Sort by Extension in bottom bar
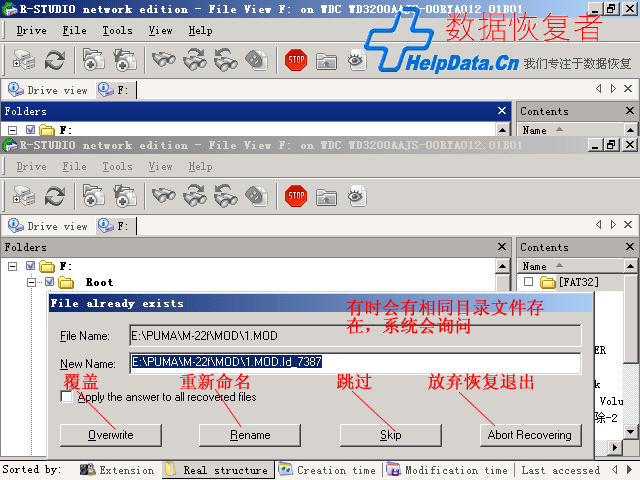The image size is (640, 480). point(117,470)
